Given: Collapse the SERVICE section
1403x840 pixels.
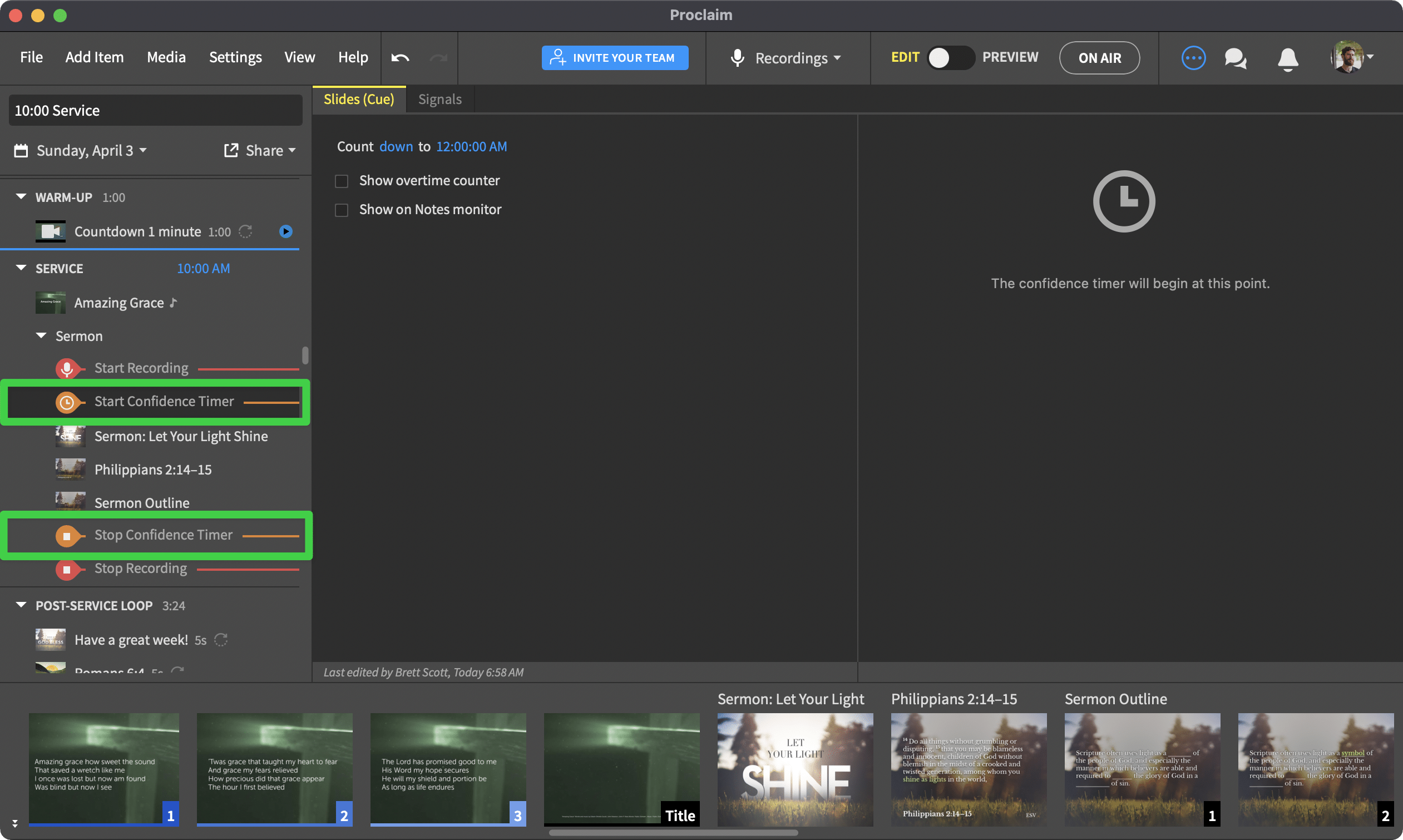Looking at the screenshot, I should click(21, 268).
